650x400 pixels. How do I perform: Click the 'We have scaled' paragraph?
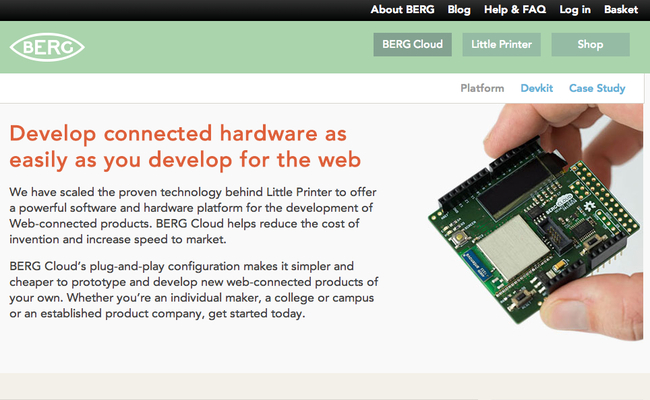point(193,216)
